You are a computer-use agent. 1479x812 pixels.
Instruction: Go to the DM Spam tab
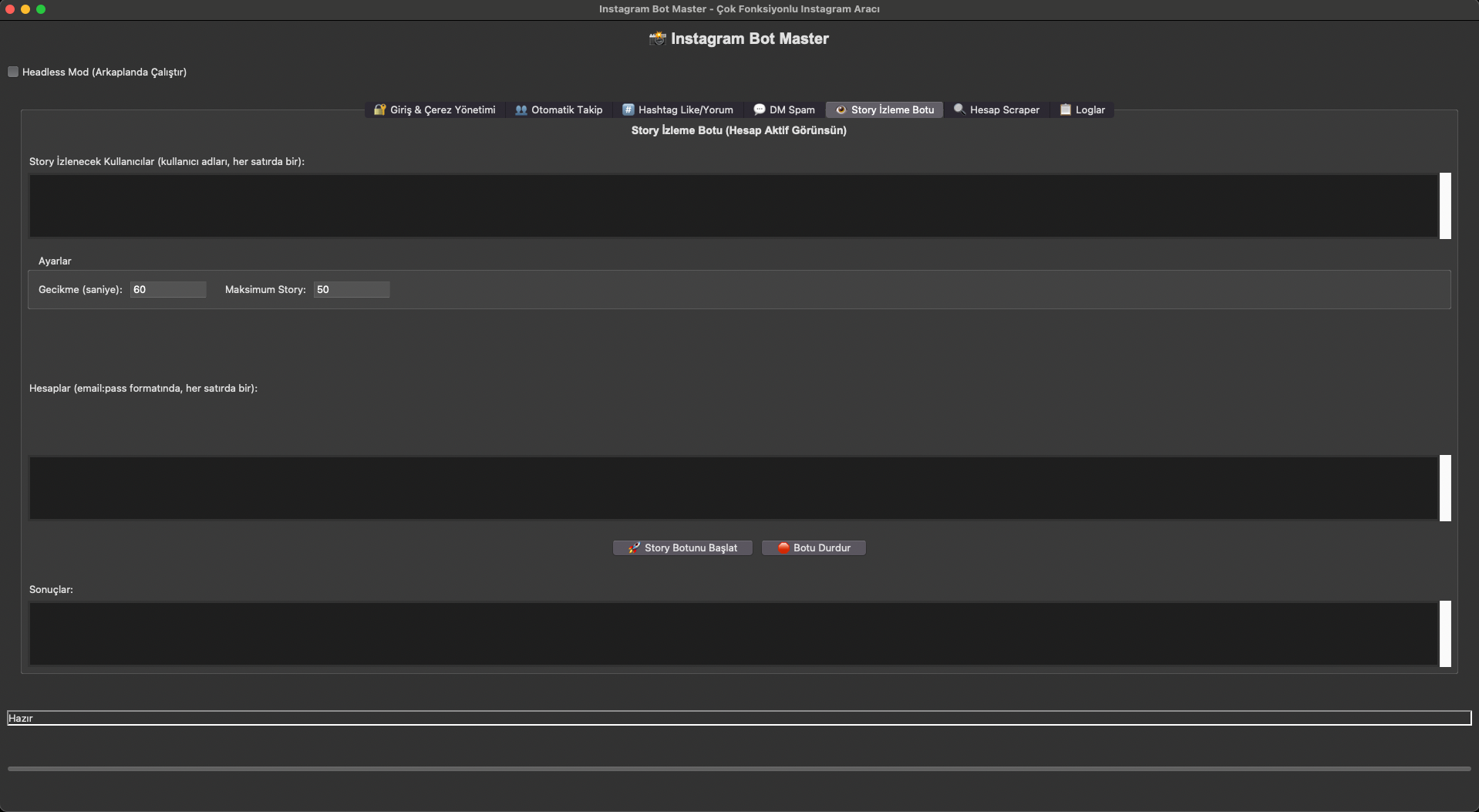[x=784, y=110]
